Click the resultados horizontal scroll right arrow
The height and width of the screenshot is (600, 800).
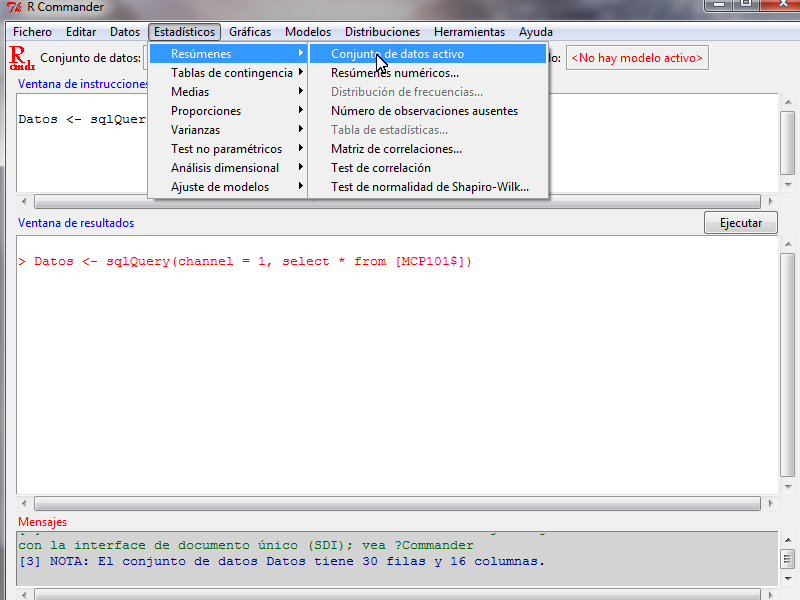pyautogui.click(x=770, y=504)
